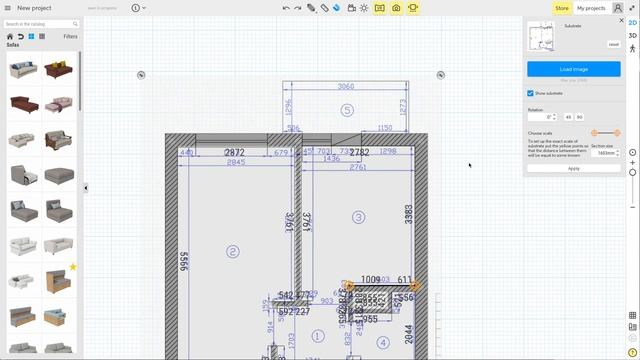640x360 pixels.
Task: Click the New project title
Action: 34,8
